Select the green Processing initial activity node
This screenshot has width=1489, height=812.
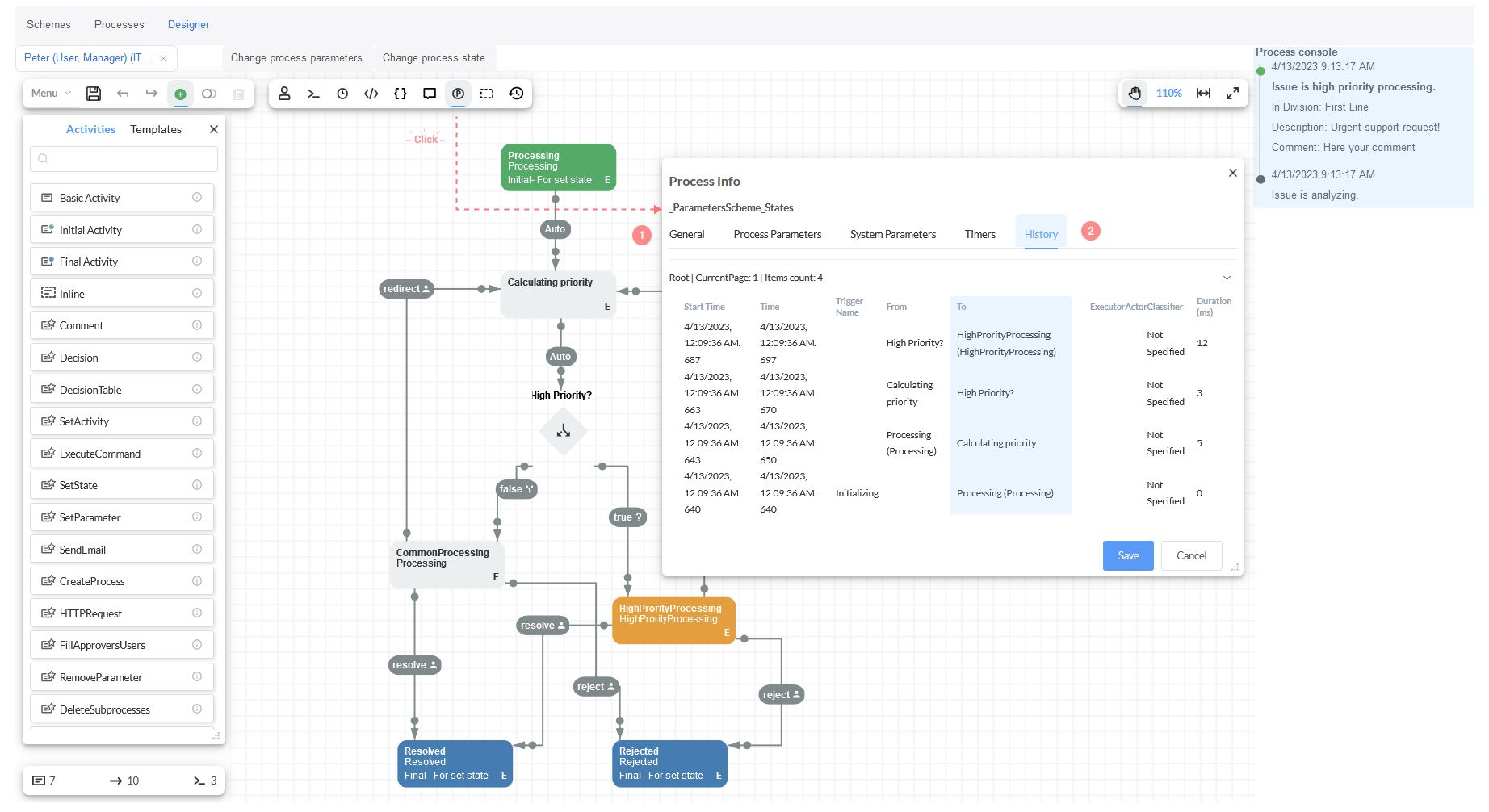click(x=559, y=167)
